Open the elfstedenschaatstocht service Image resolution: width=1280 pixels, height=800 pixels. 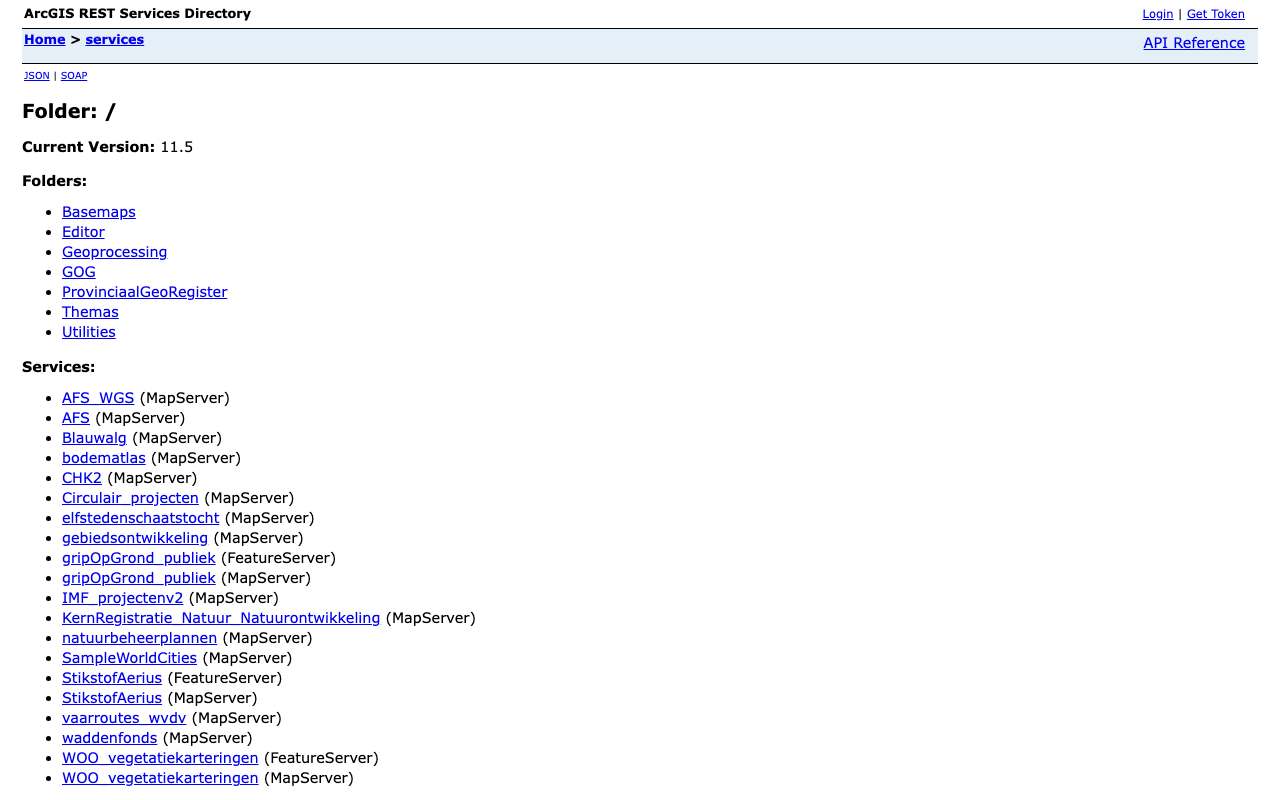pos(140,518)
